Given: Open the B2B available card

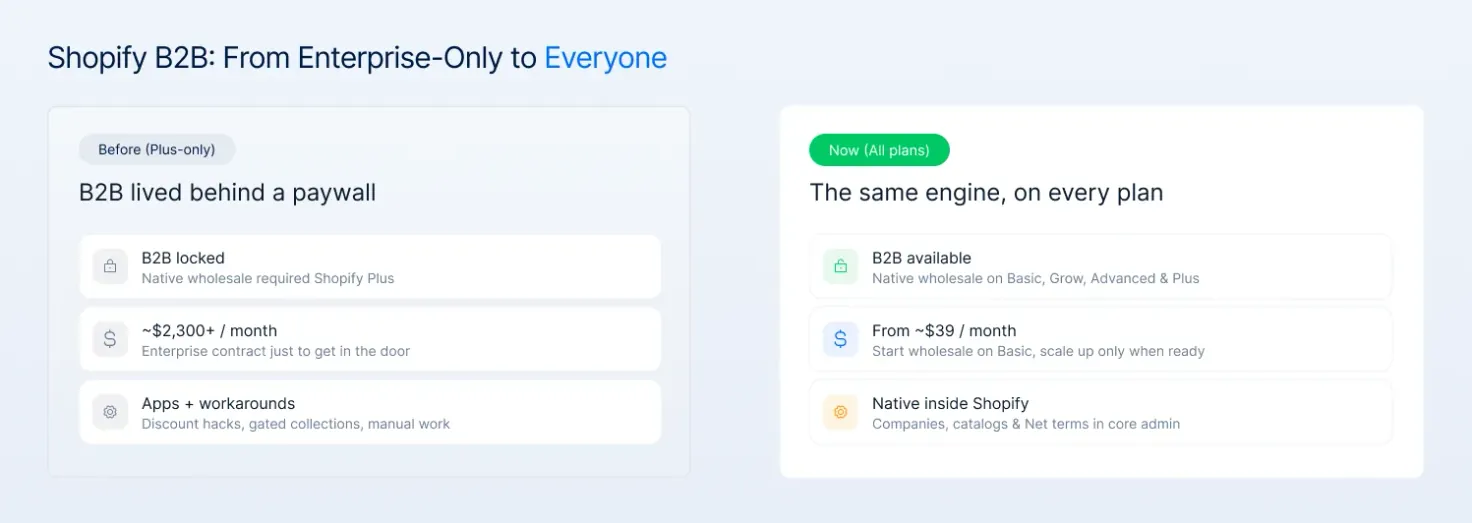Looking at the screenshot, I should 1100,267.
